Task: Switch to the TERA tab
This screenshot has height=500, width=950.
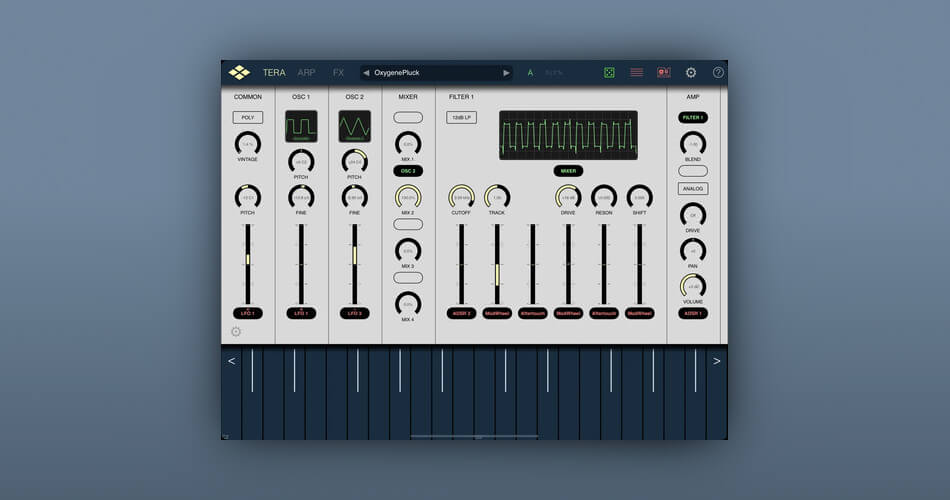Action: tap(274, 73)
